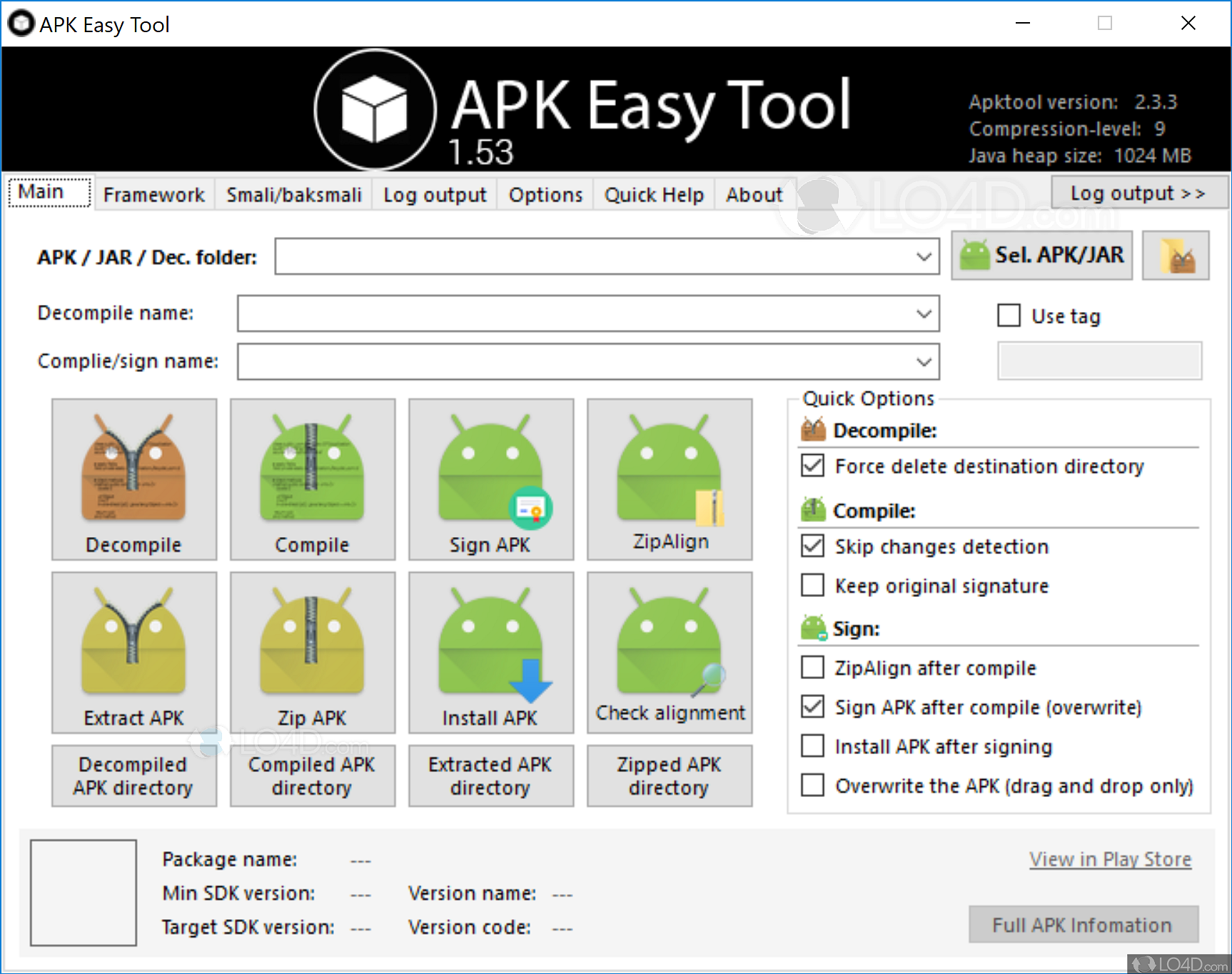Switch to the Options tab
1232x974 pixels.
click(x=545, y=194)
